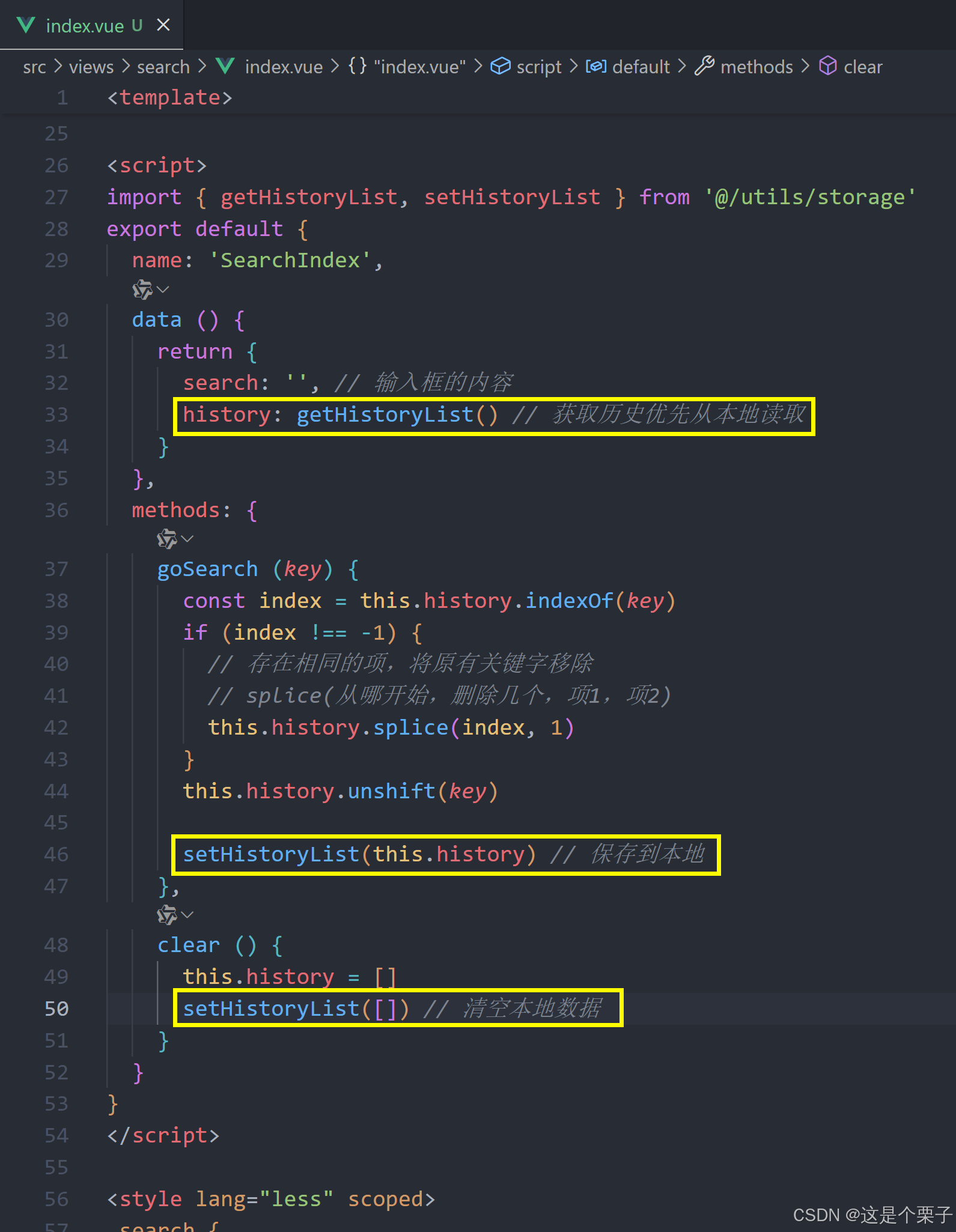Expand the code-lens chevron above goSearch
This screenshot has width=956, height=1232.
coord(187,539)
